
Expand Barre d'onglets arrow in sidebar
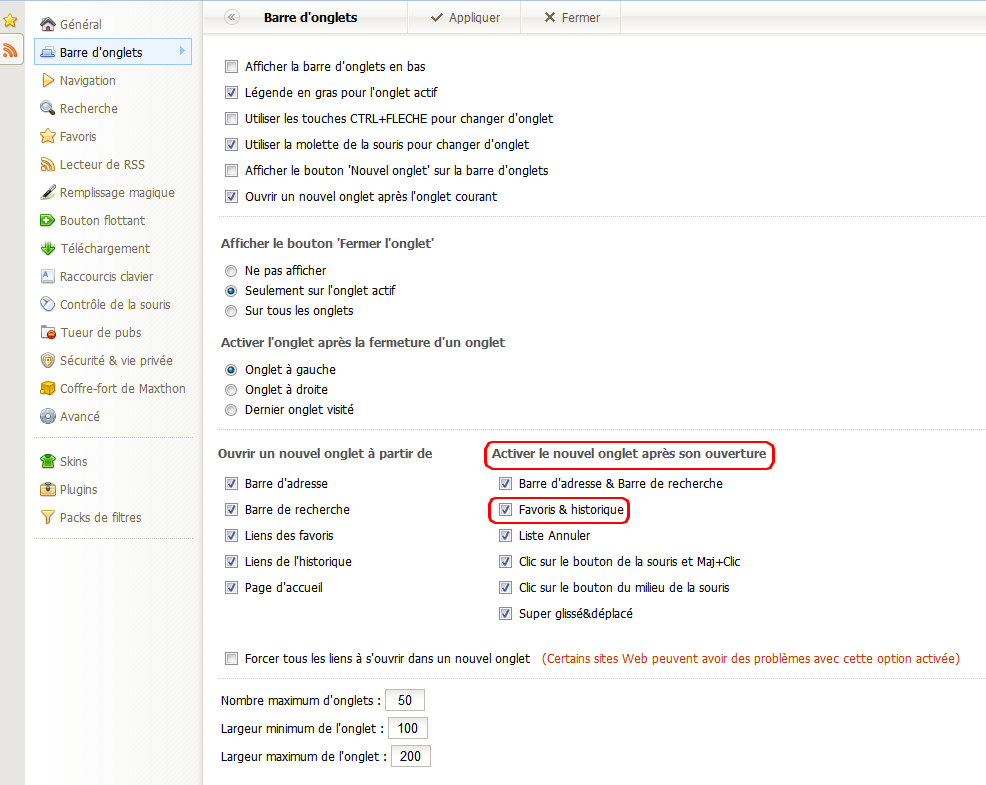click(x=182, y=51)
